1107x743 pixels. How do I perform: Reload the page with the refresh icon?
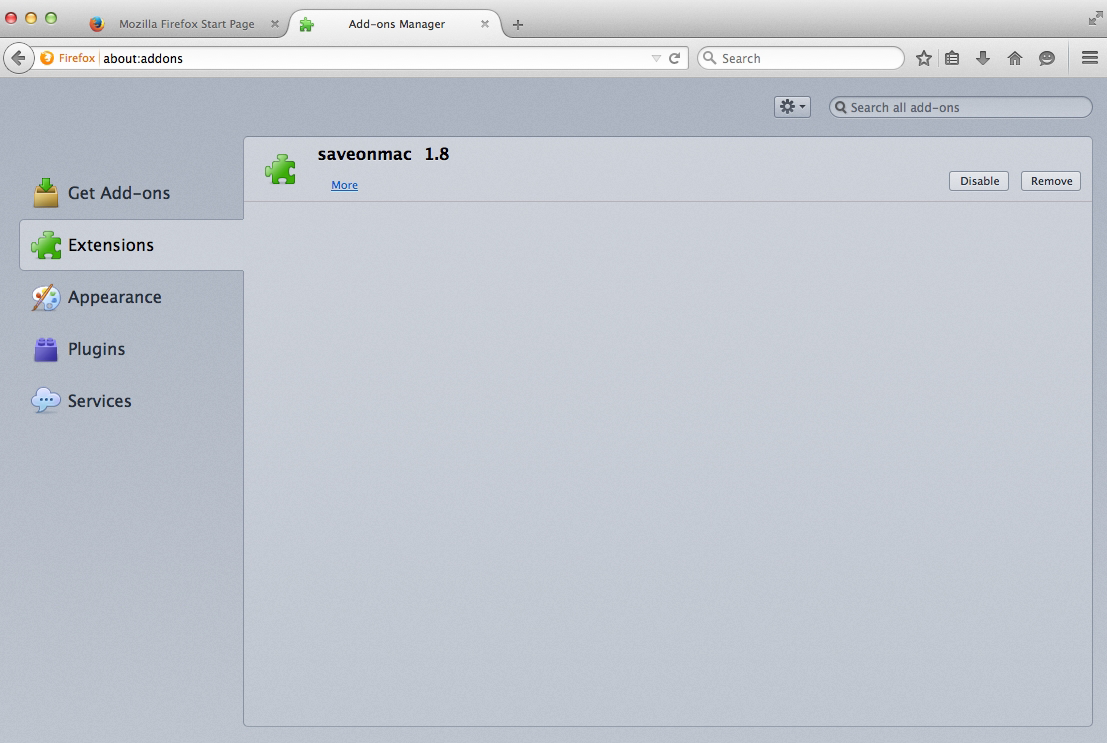point(674,59)
